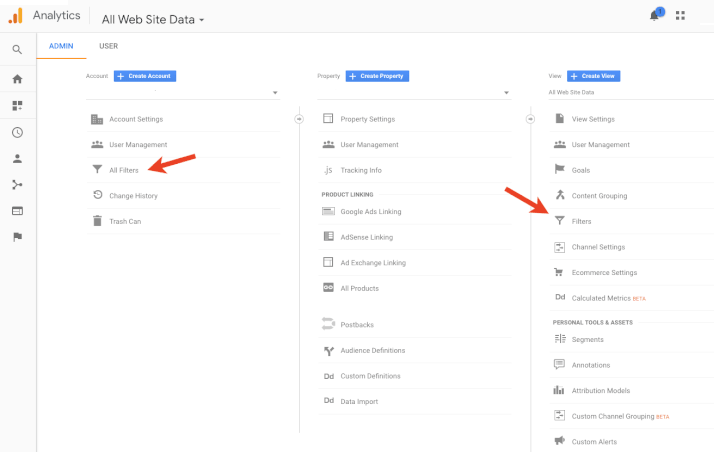This screenshot has height=452, width=714.
Task: Open Realtime clock icon in sidebar
Action: click(17, 132)
